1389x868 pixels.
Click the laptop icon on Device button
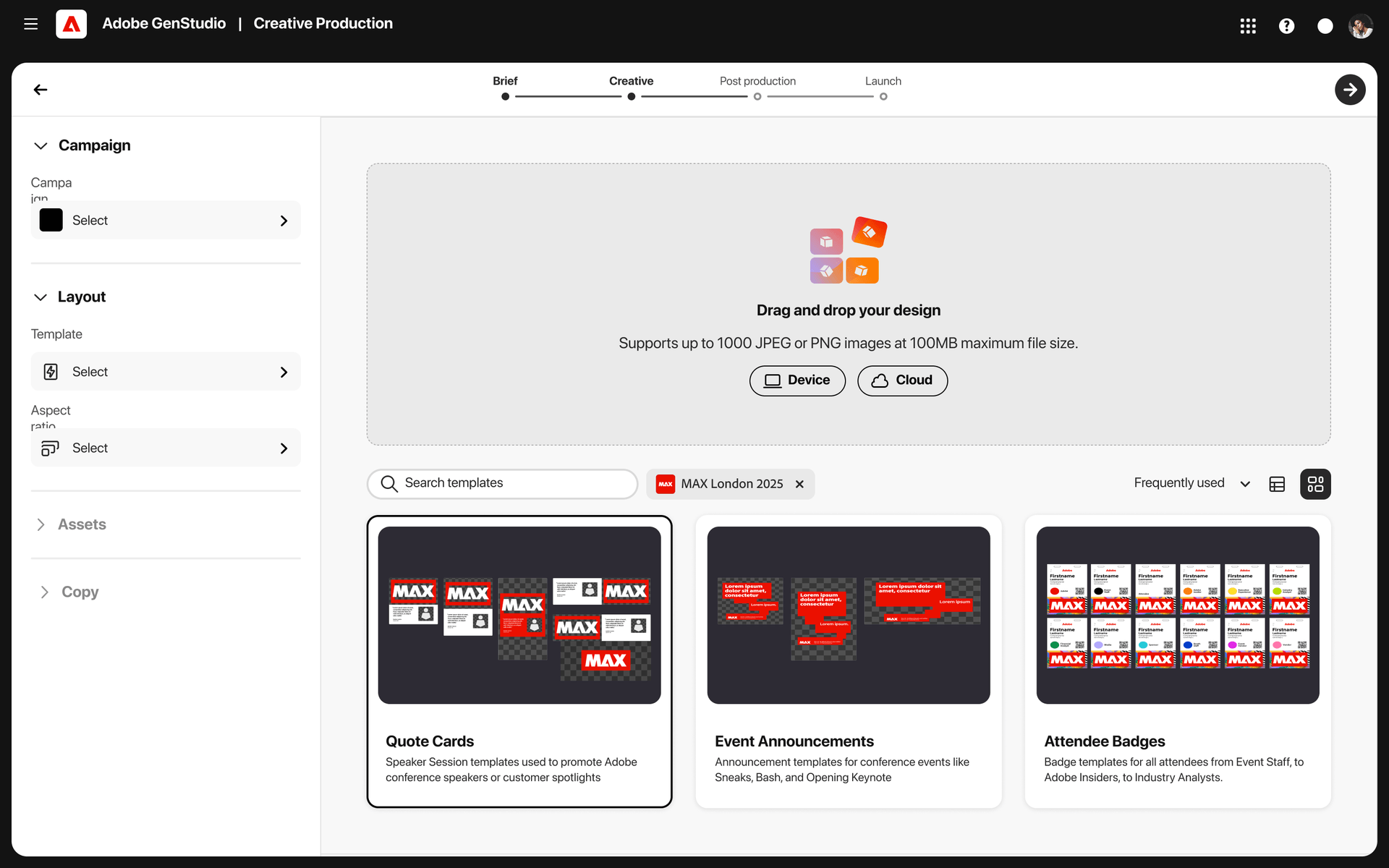[x=773, y=380]
